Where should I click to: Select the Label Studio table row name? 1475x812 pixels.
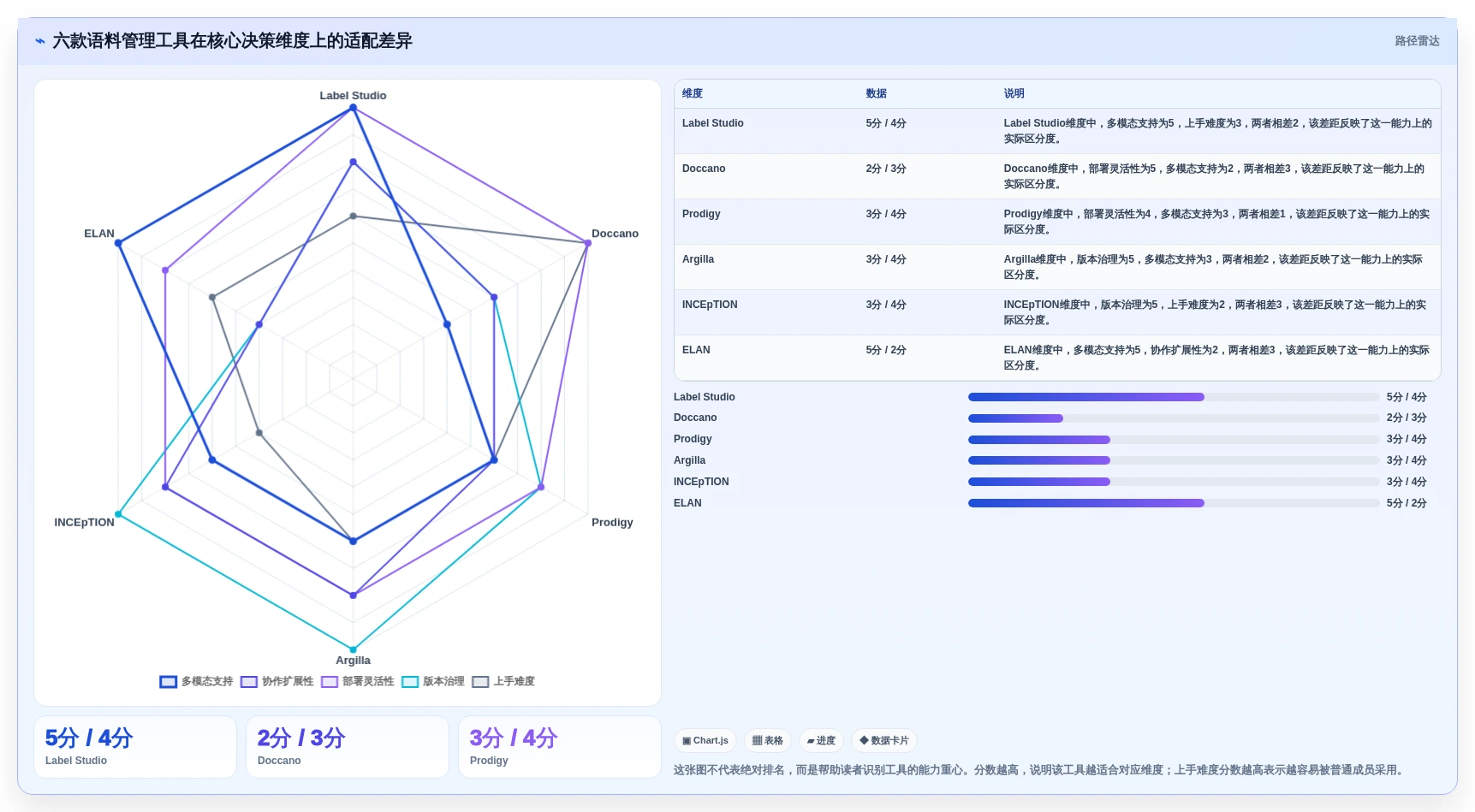click(x=712, y=123)
